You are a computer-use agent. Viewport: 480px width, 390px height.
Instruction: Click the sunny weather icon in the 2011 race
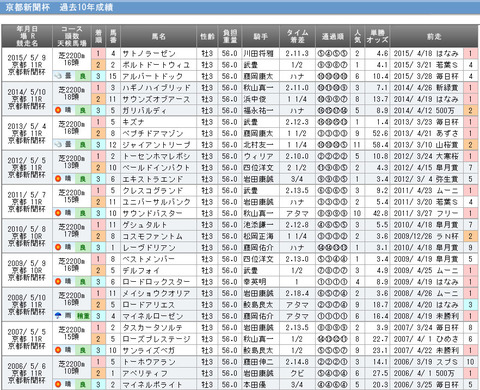(x=58, y=213)
